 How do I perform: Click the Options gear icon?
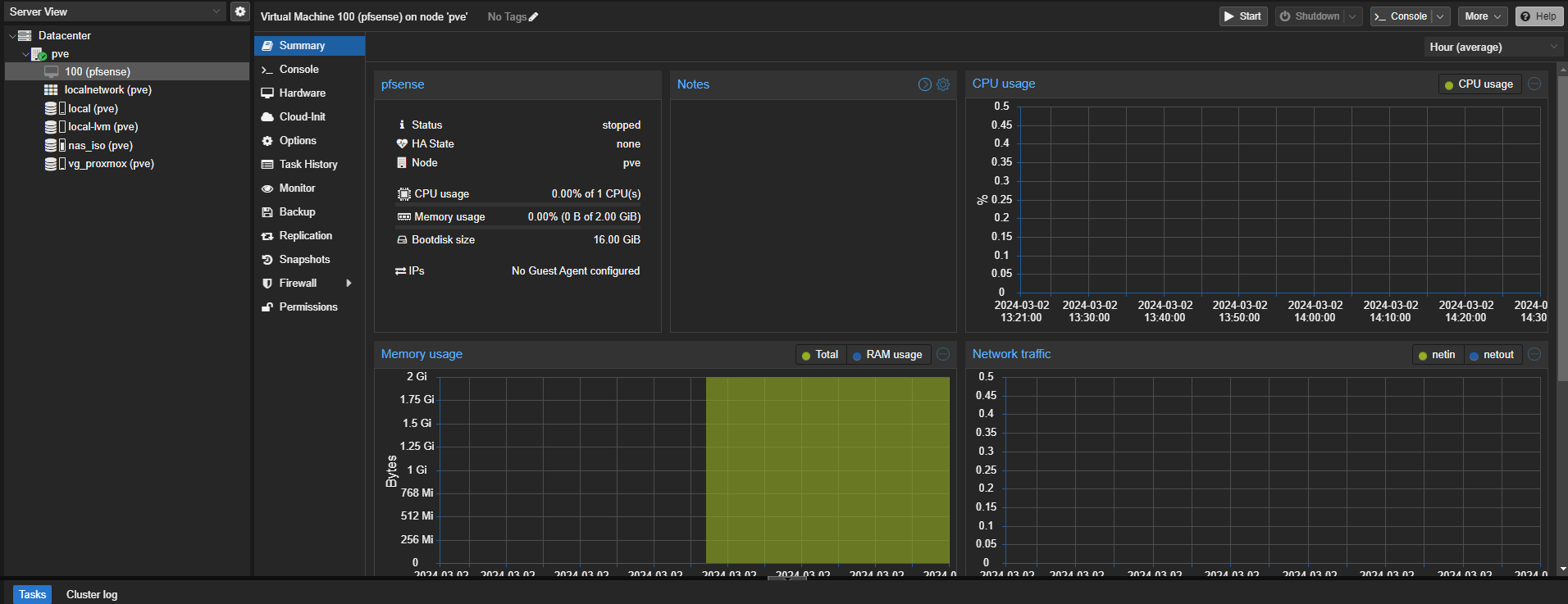pos(267,141)
